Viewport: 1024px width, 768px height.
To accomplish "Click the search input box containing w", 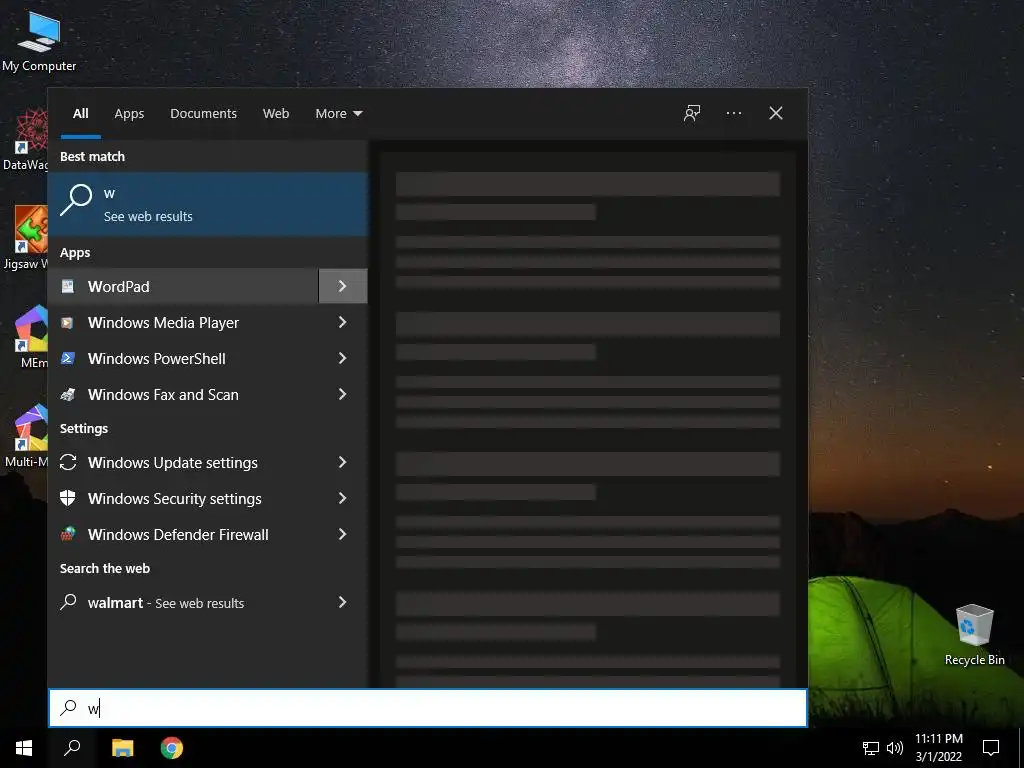I will [428, 708].
